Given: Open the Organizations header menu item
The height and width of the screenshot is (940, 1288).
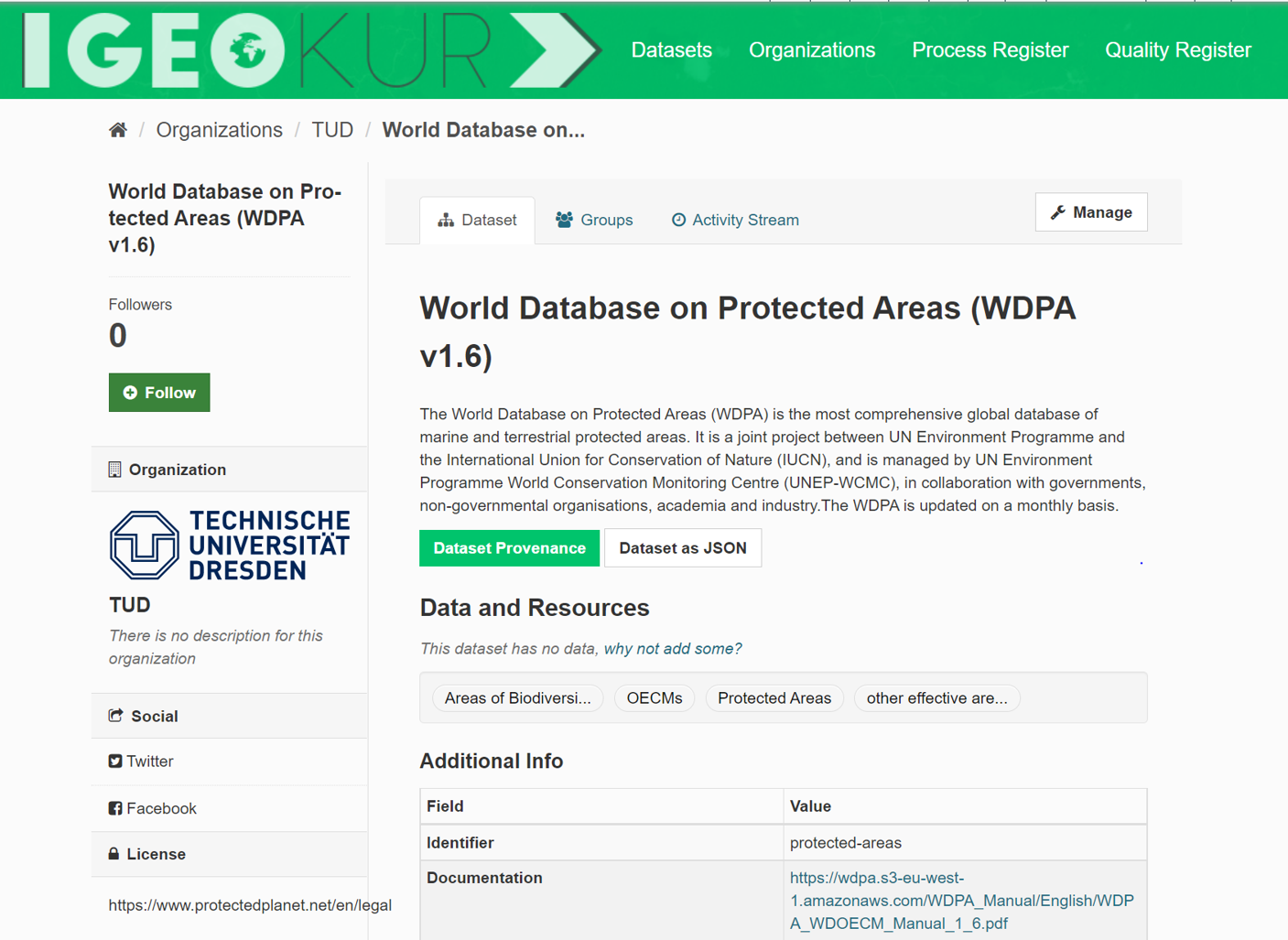Looking at the screenshot, I should 812,50.
